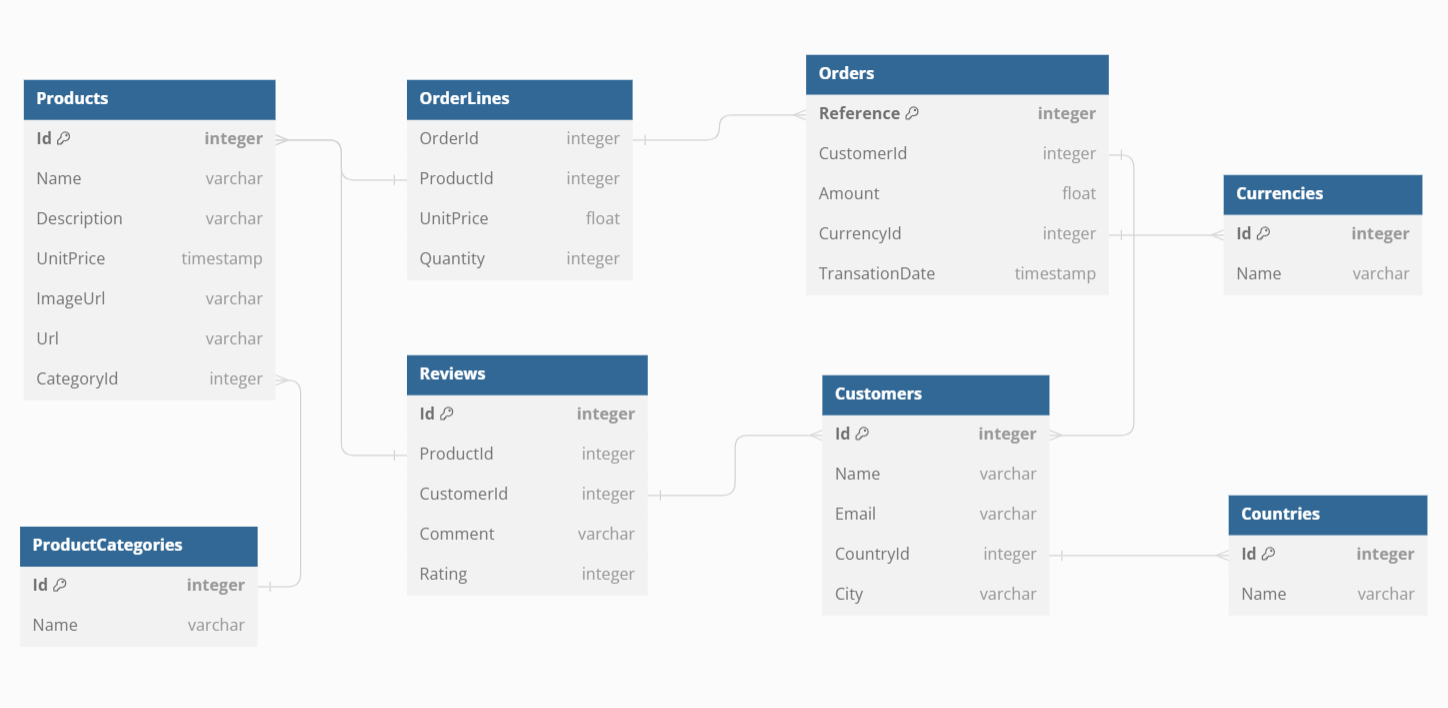The height and width of the screenshot is (708, 1448).
Task: Click the key icon in ProductCategories table
Action: [59, 585]
